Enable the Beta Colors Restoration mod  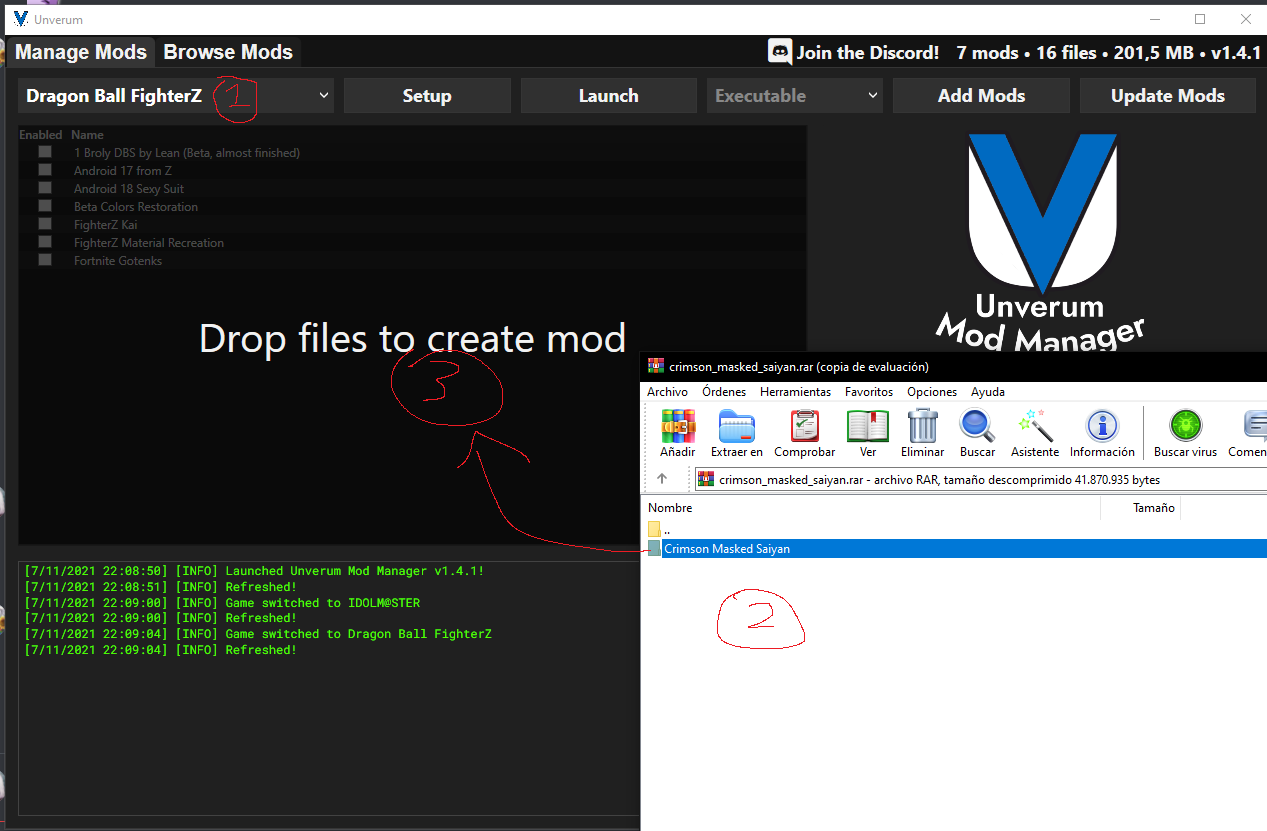click(45, 206)
